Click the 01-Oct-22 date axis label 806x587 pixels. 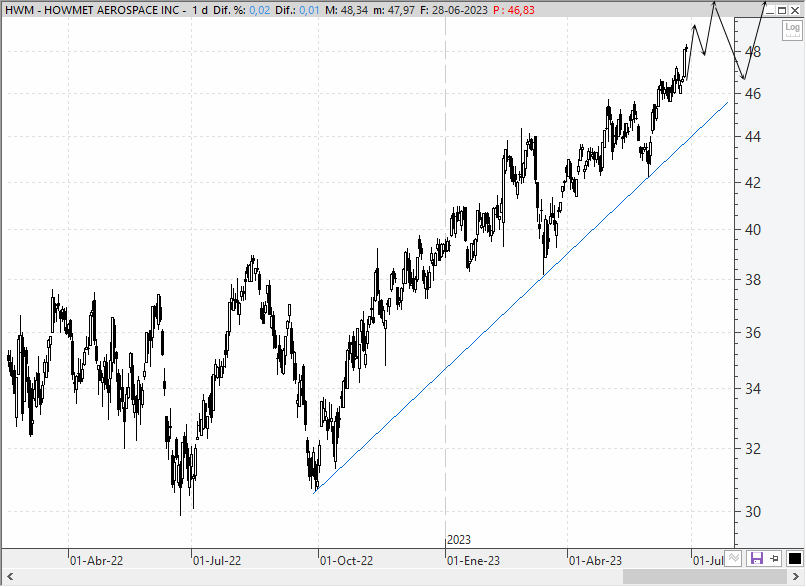[x=346, y=560]
